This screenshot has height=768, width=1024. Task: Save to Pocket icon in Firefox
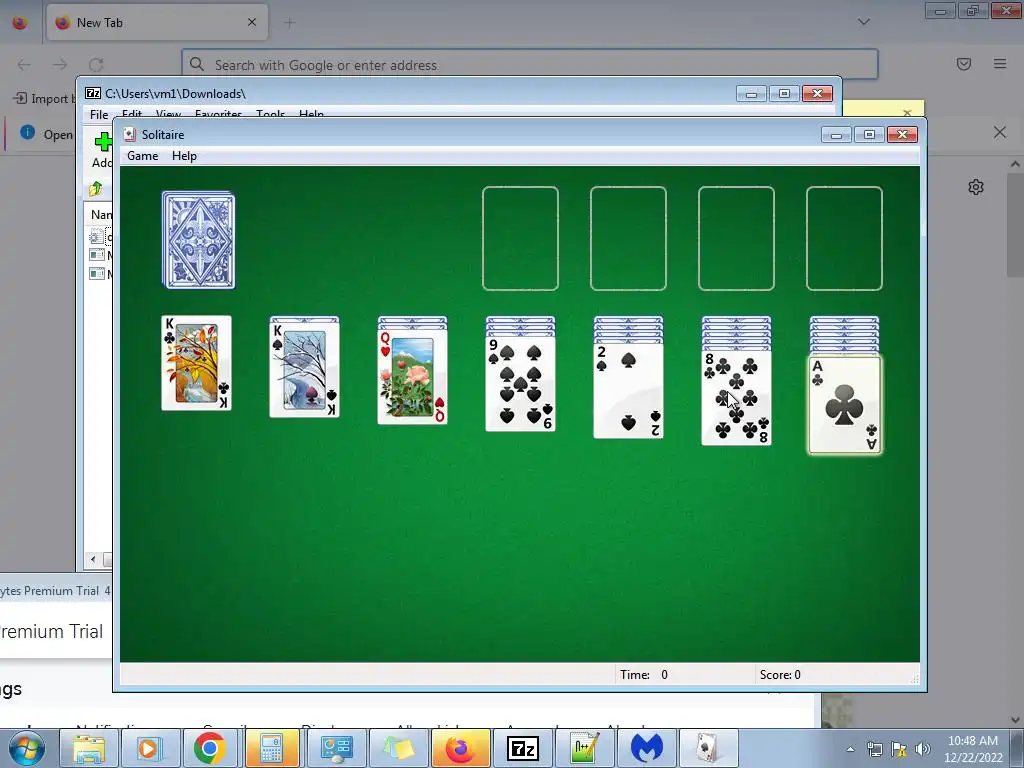coord(964,64)
